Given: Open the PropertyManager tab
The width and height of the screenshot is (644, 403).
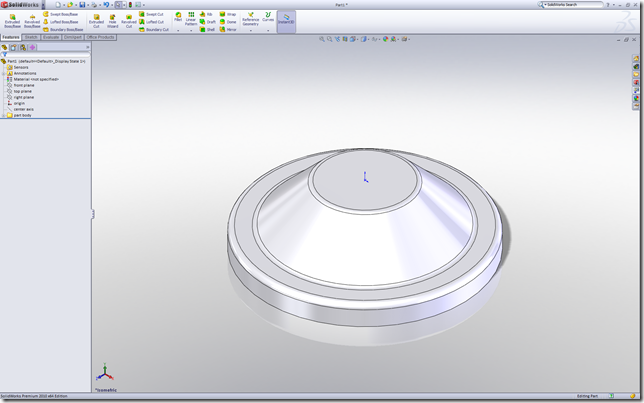Looking at the screenshot, I should (x=14, y=47).
